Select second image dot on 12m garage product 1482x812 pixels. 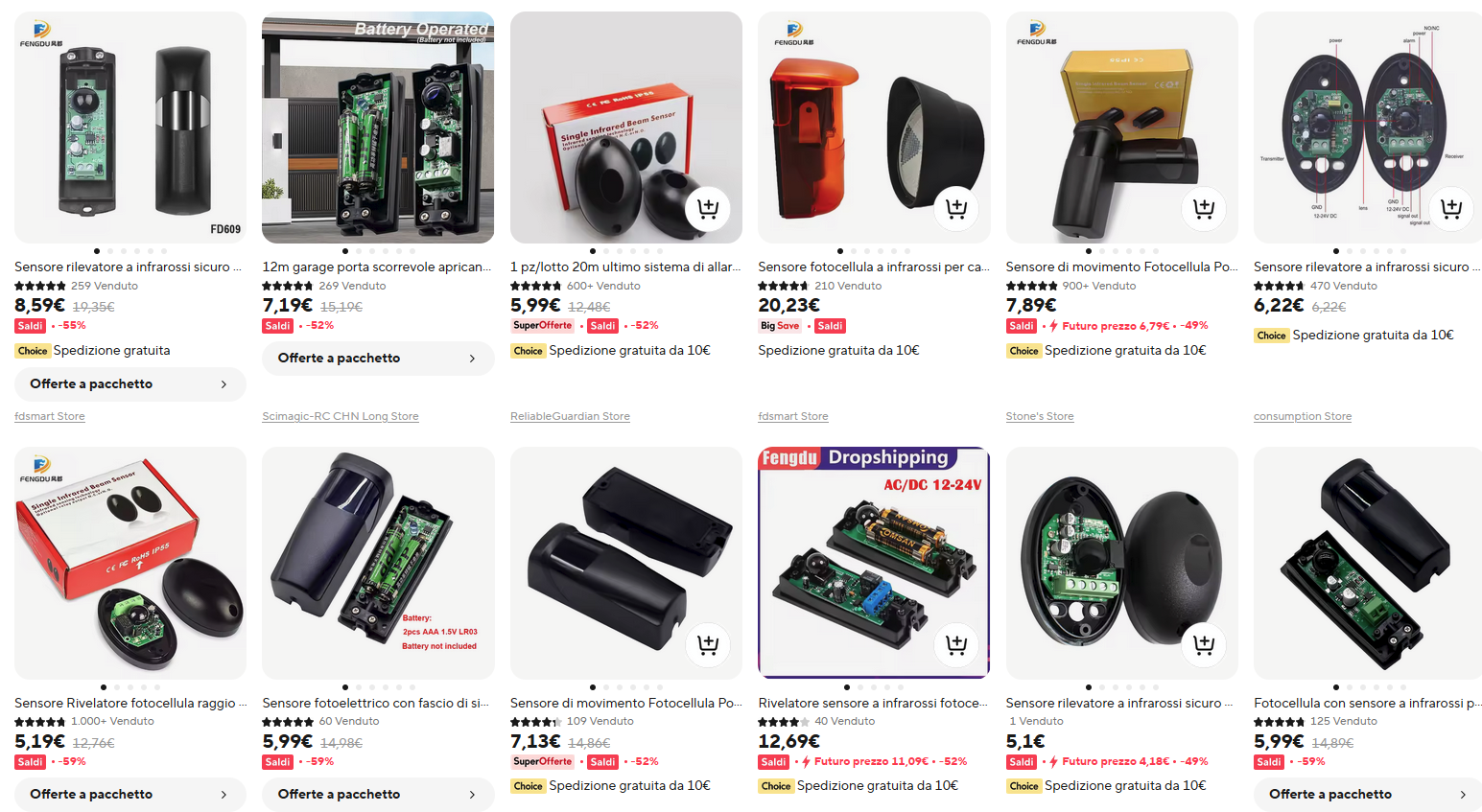(x=359, y=251)
